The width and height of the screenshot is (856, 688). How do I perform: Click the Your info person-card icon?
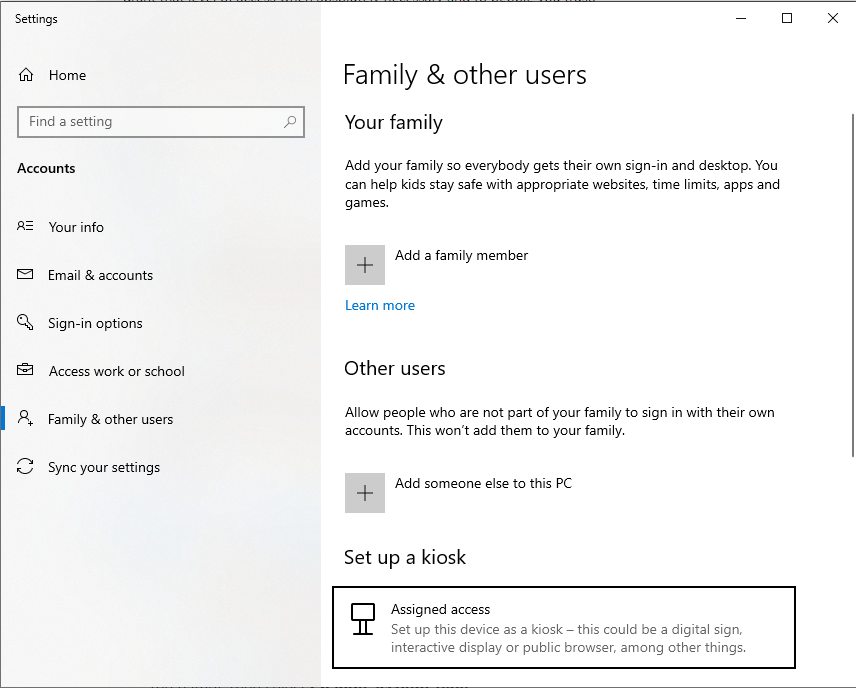pos(25,226)
